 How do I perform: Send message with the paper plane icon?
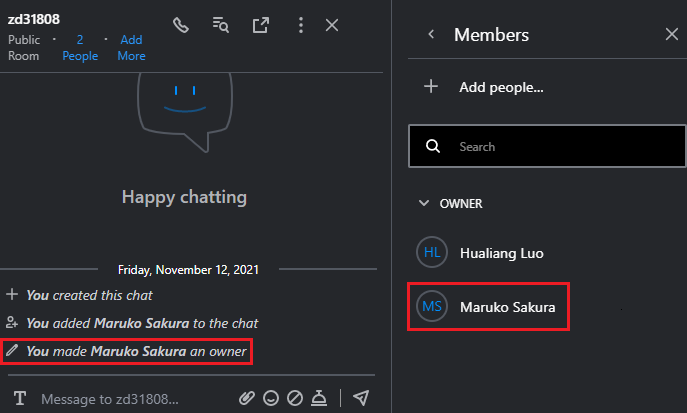361,398
